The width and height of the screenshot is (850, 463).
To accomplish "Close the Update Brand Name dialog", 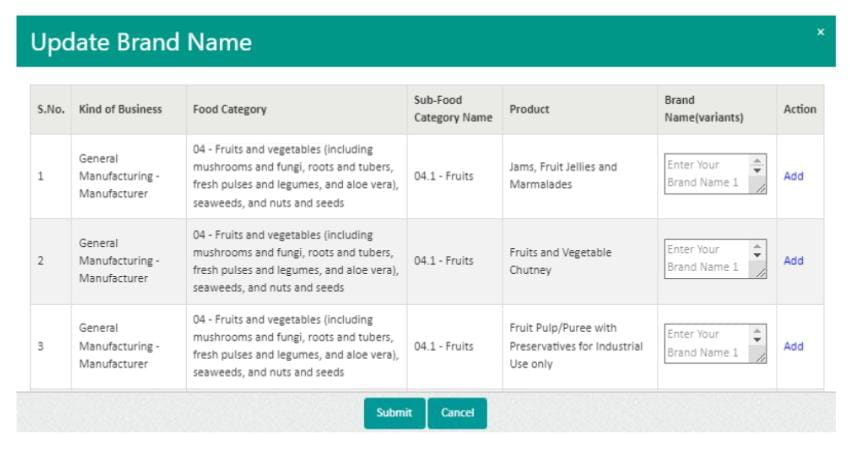I will point(820,32).
